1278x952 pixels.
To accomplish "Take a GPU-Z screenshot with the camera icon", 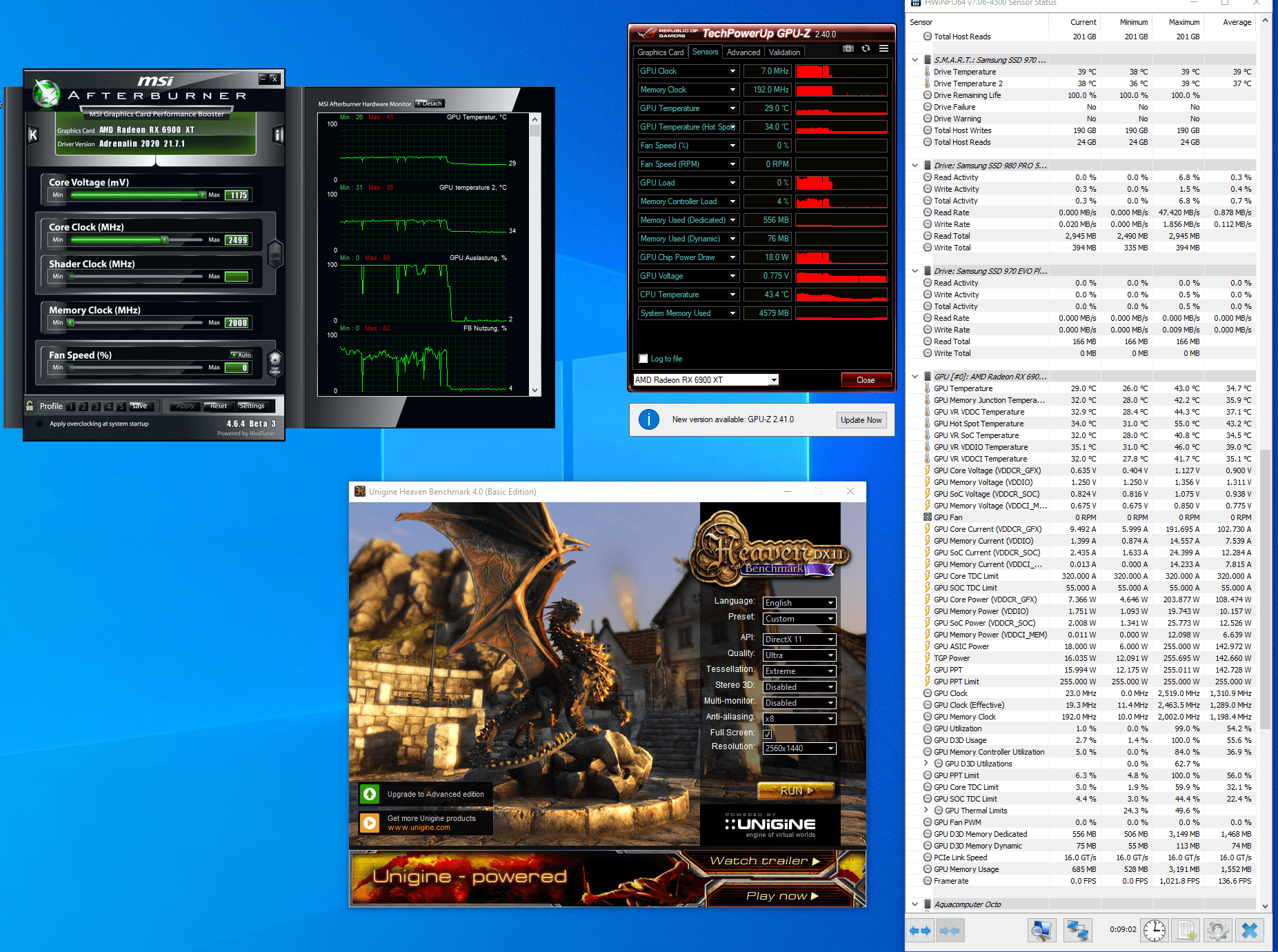I will [x=848, y=48].
